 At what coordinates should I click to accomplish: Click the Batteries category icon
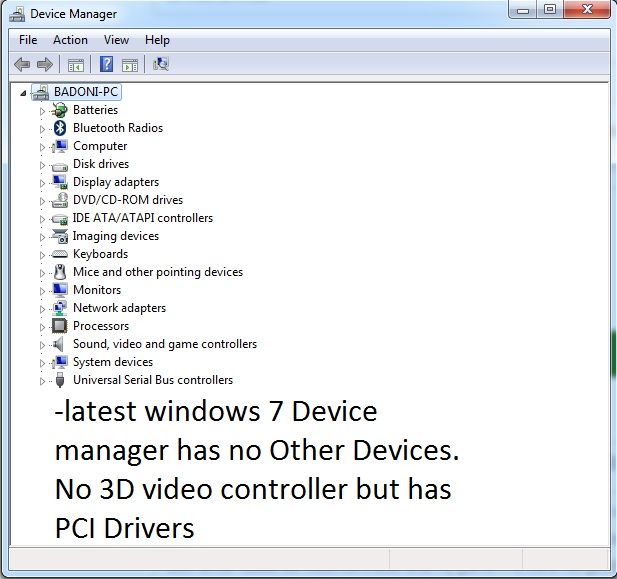click(59, 110)
